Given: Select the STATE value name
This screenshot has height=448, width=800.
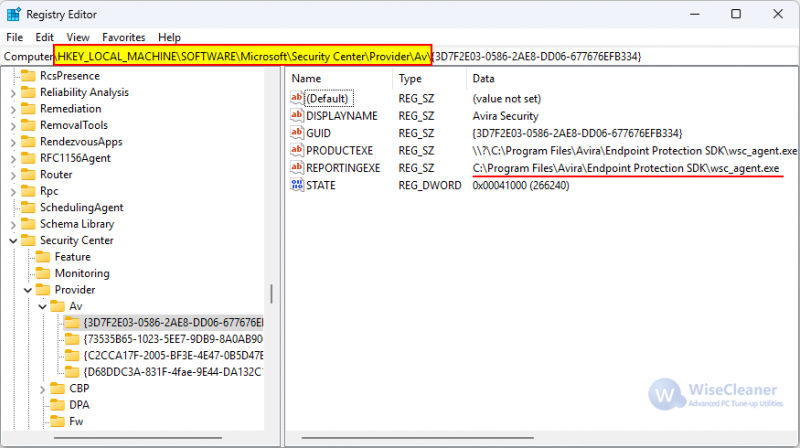Looking at the screenshot, I should (320, 185).
